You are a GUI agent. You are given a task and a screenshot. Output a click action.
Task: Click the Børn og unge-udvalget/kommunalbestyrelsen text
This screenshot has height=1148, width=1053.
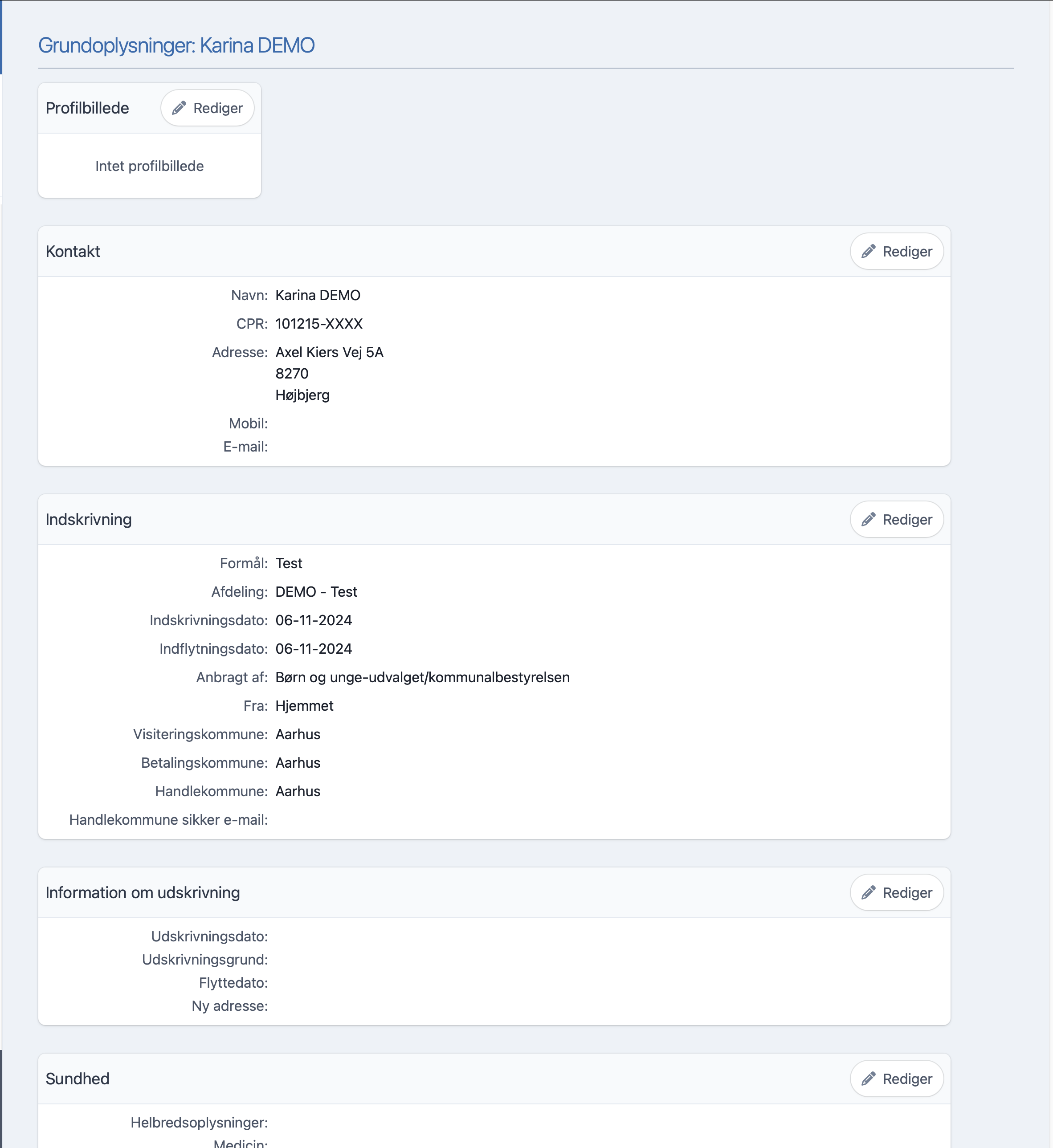coord(422,677)
